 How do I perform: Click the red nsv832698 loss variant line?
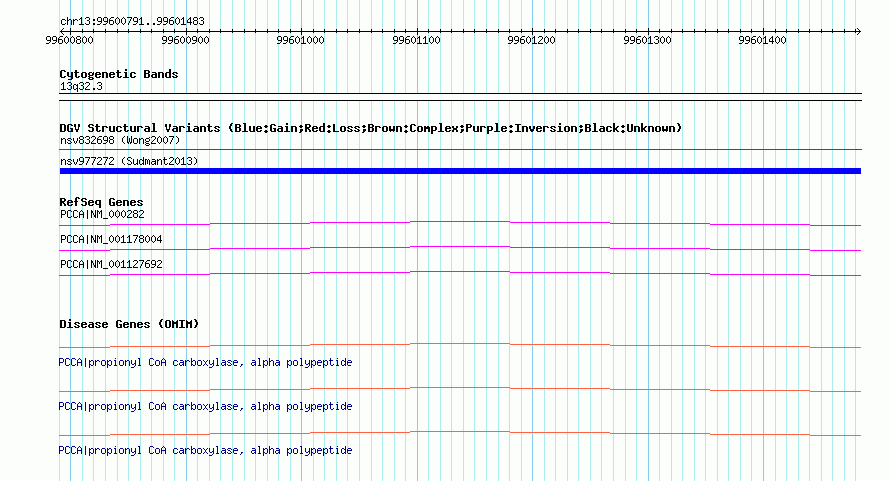460,149
